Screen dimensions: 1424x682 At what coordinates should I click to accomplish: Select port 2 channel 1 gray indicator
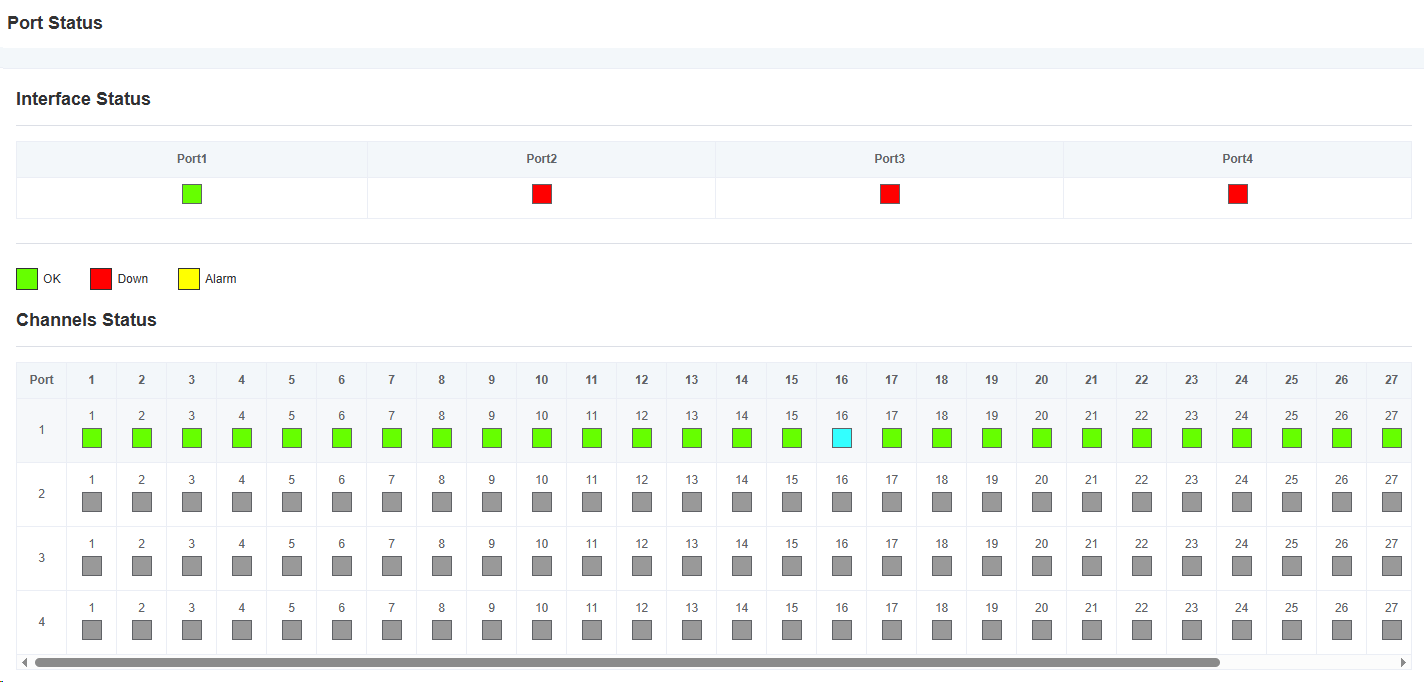(92, 502)
